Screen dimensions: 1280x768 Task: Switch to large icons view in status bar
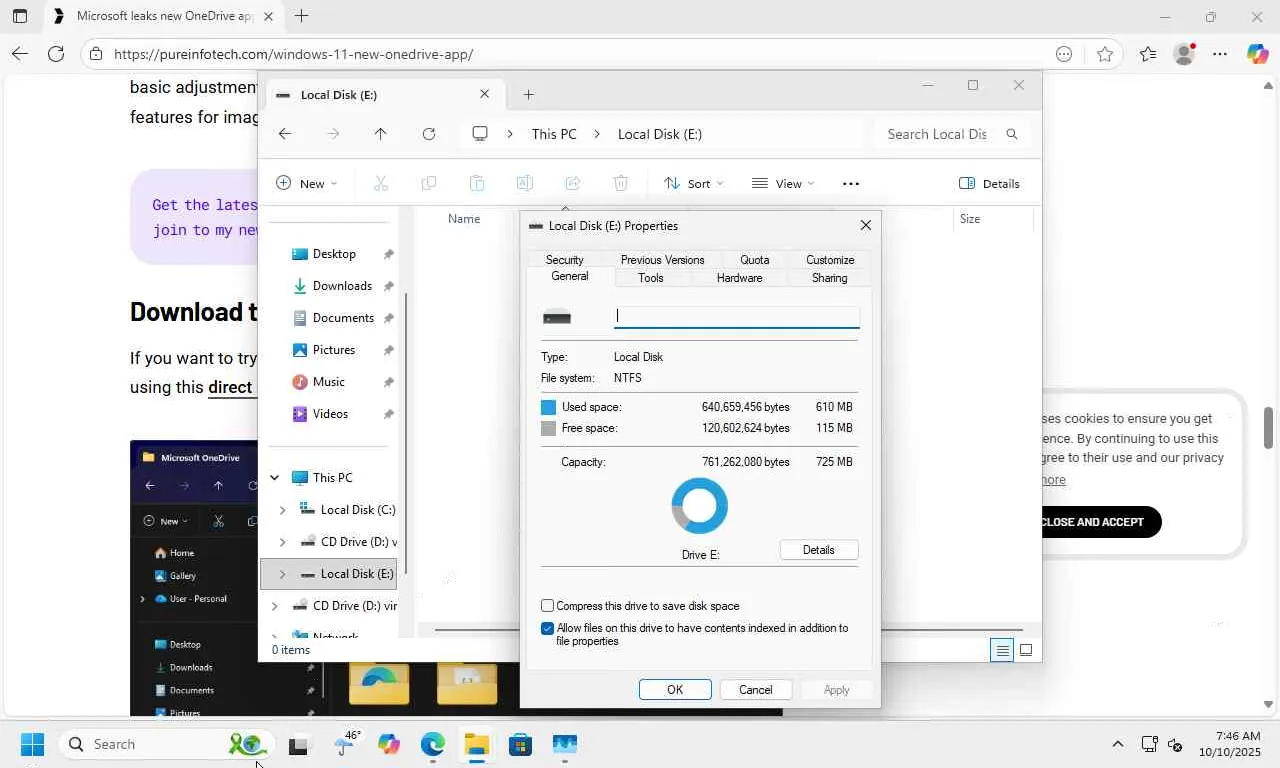pyautogui.click(x=1026, y=650)
